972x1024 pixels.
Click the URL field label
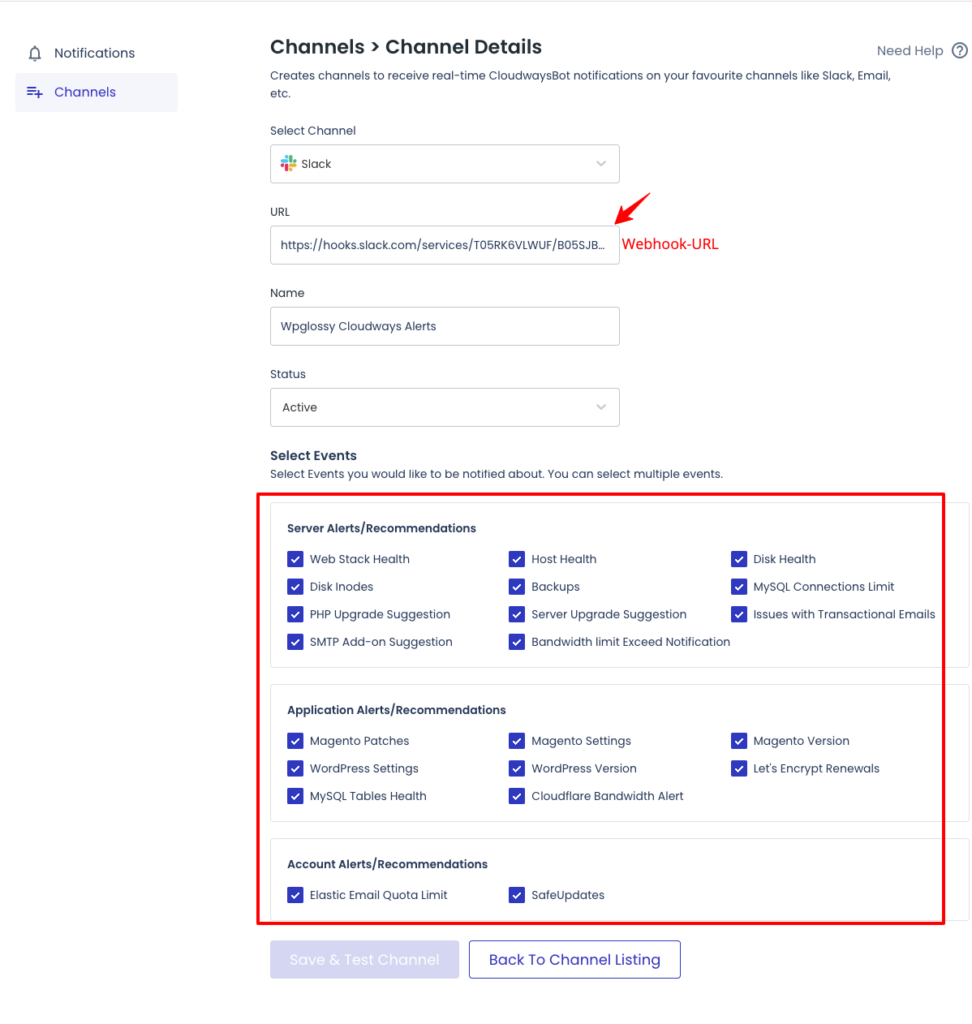pos(280,212)
